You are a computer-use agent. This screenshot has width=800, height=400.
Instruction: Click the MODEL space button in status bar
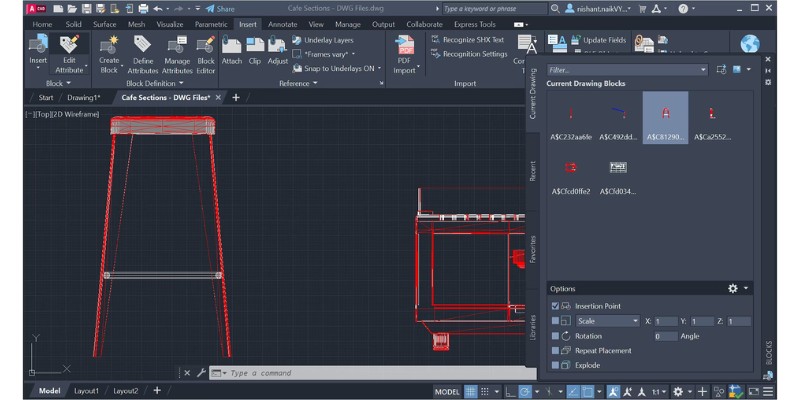[447, 392]
